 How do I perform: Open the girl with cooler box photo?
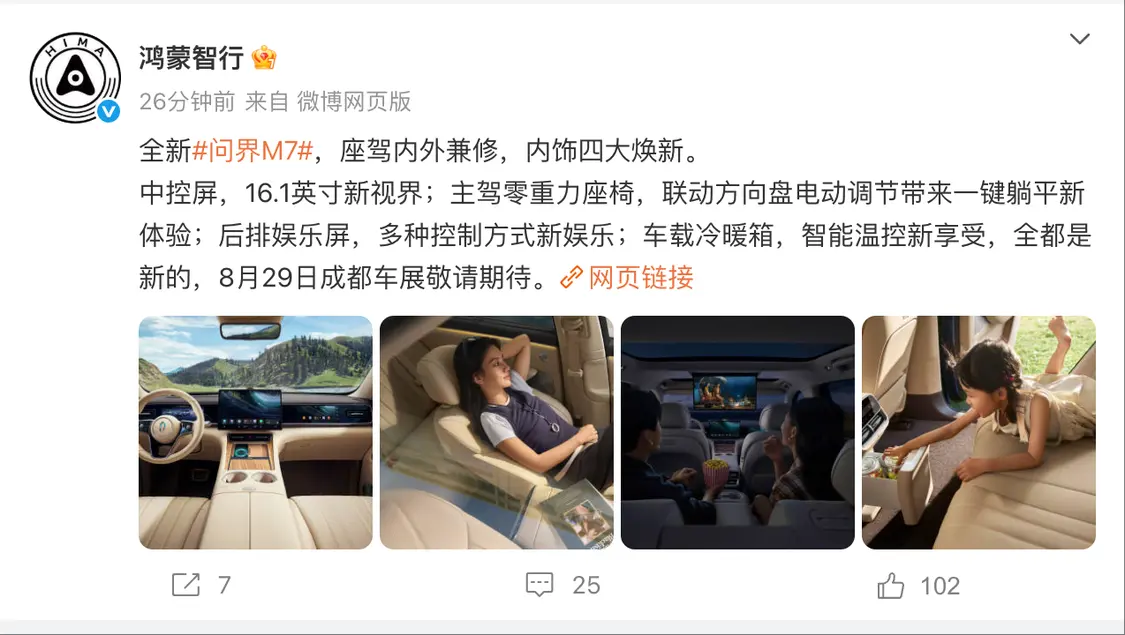click(979, 433)
